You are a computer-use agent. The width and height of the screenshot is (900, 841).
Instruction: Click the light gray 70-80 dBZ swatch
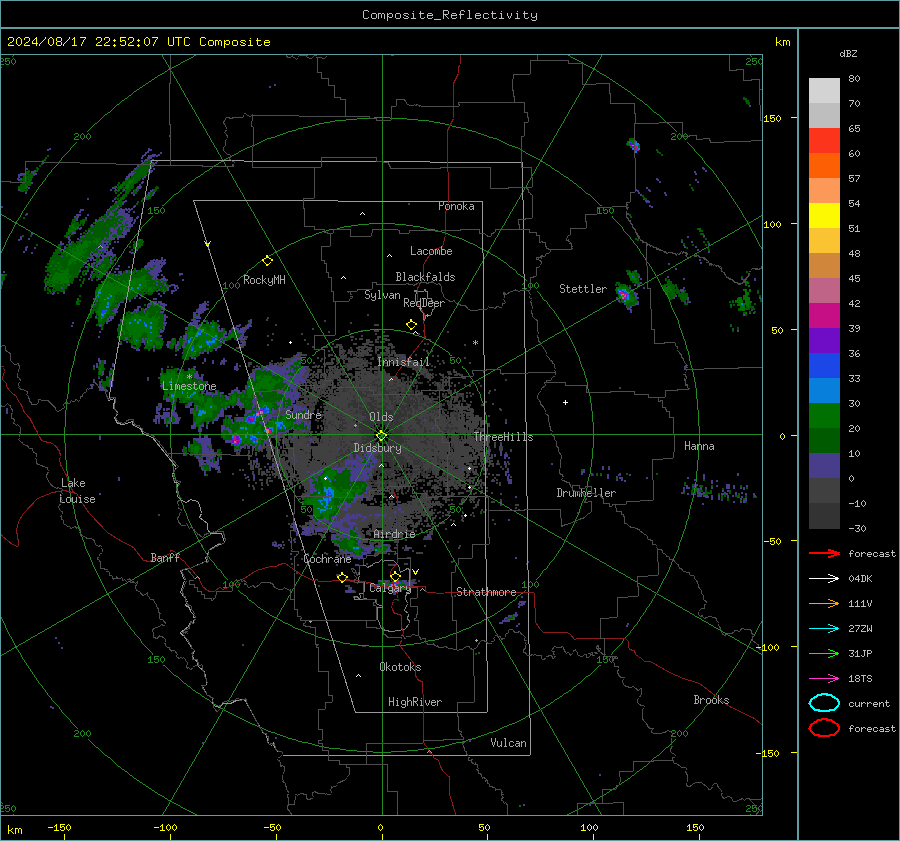824,91
